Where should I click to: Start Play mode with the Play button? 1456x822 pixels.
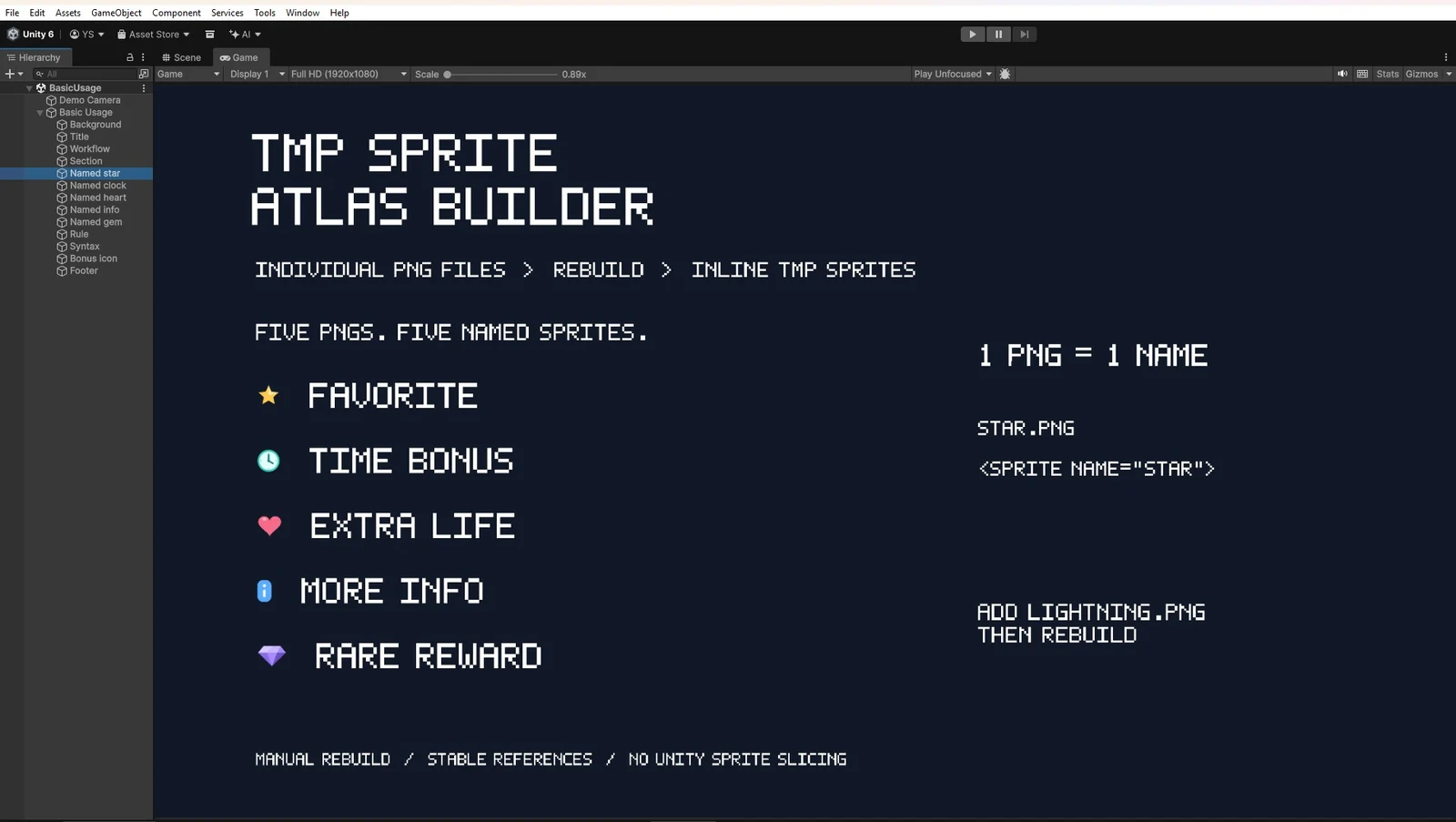point(973,34)
